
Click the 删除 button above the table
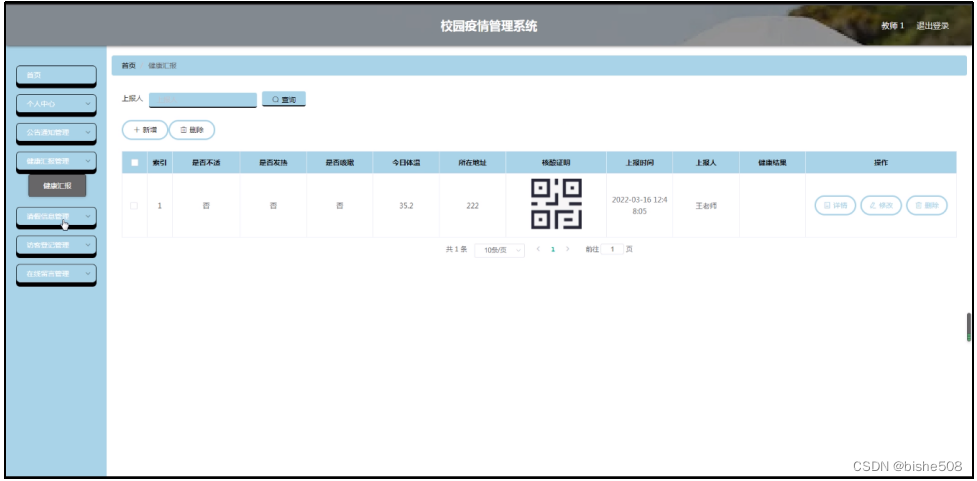pos(192,130)
